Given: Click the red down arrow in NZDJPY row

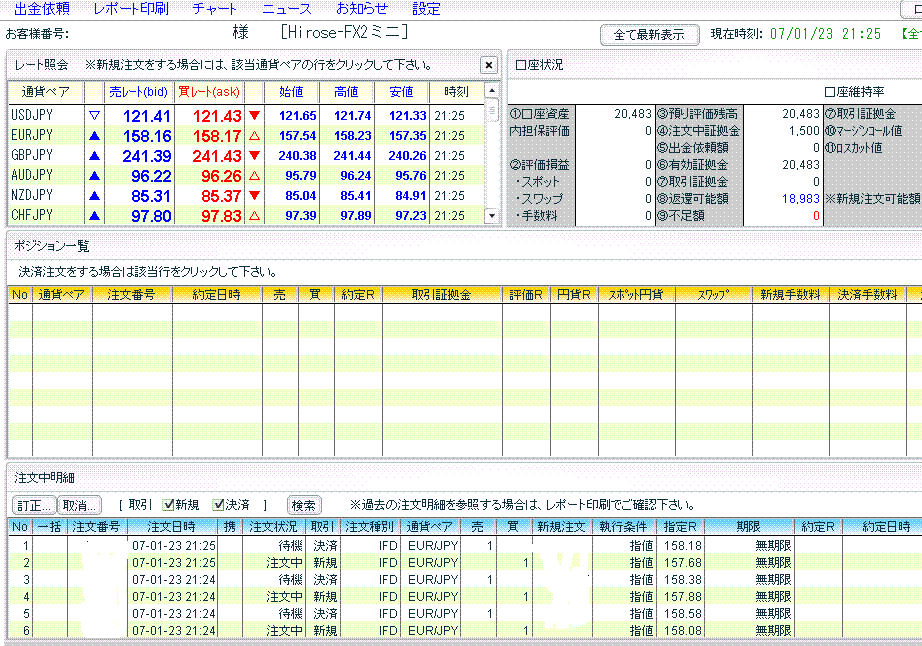Looking at the screenshot, I should tap(254, 196).
